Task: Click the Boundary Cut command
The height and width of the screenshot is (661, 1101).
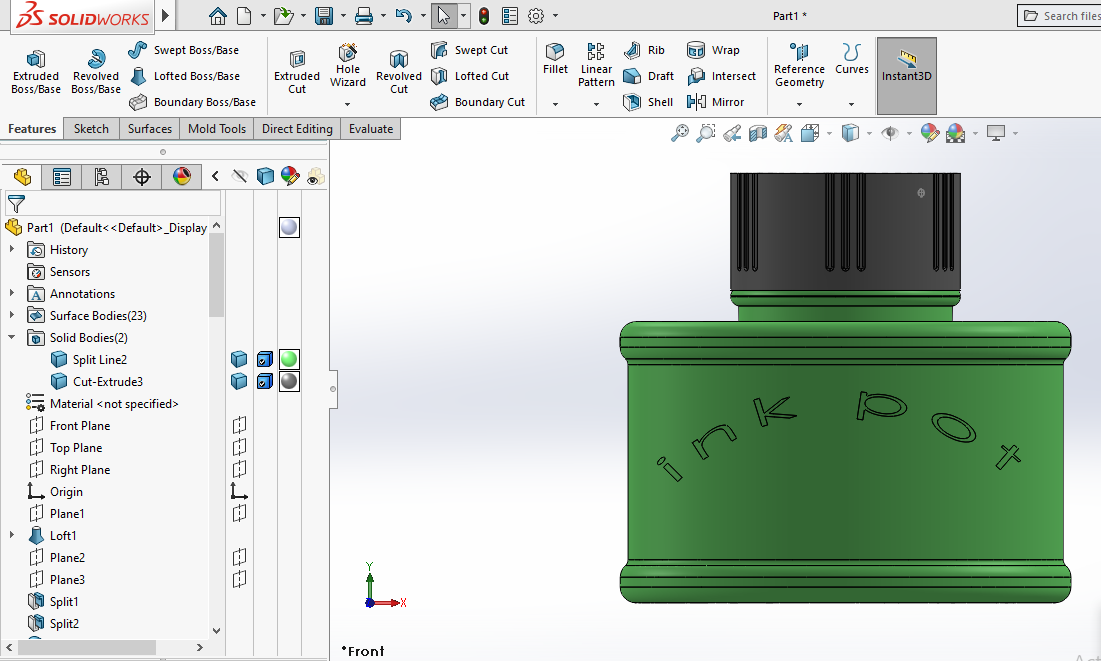Action: [x=477, y=102]
